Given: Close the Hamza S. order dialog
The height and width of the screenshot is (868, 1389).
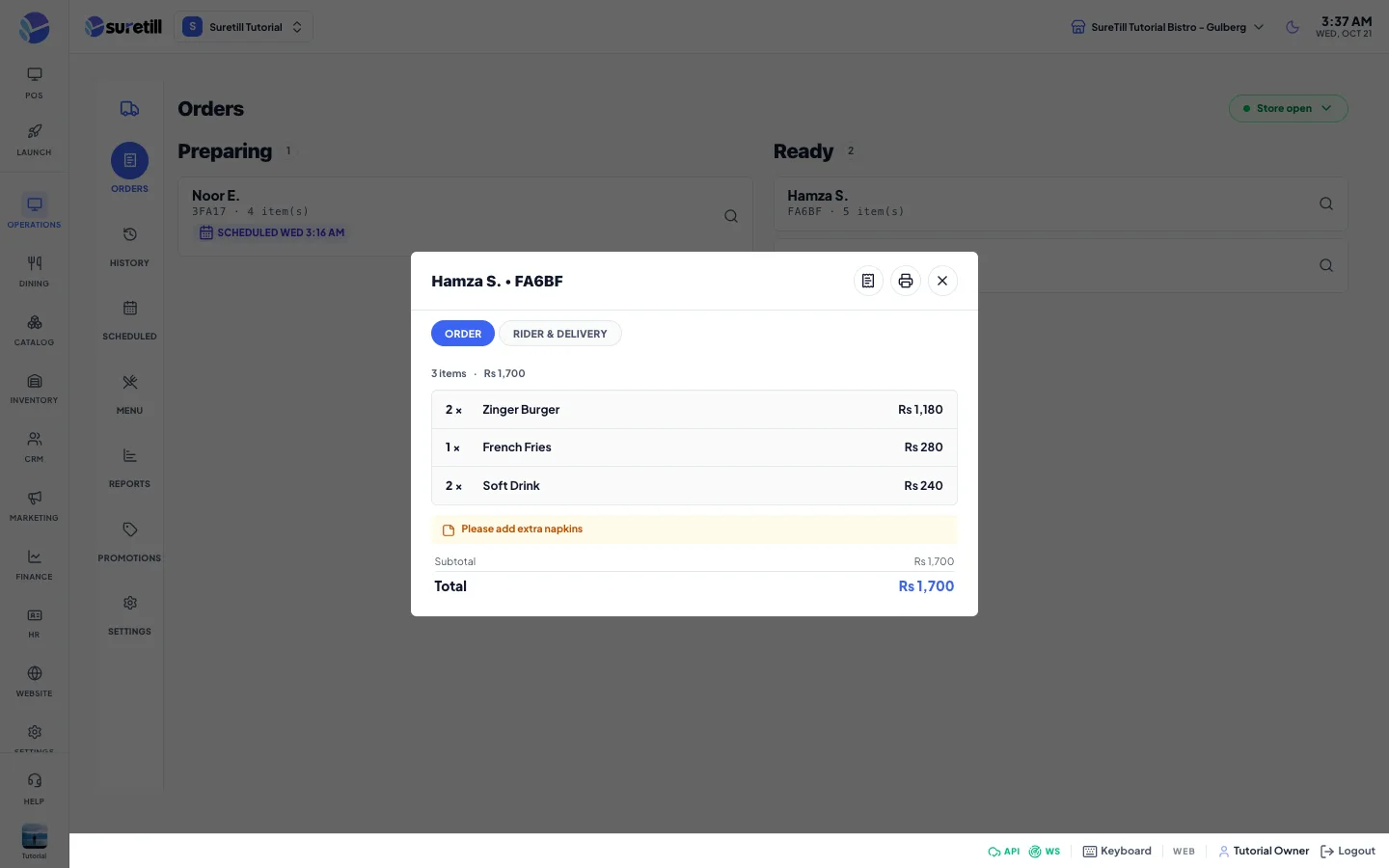Looking at the screenshot, I should click(942, 281).
